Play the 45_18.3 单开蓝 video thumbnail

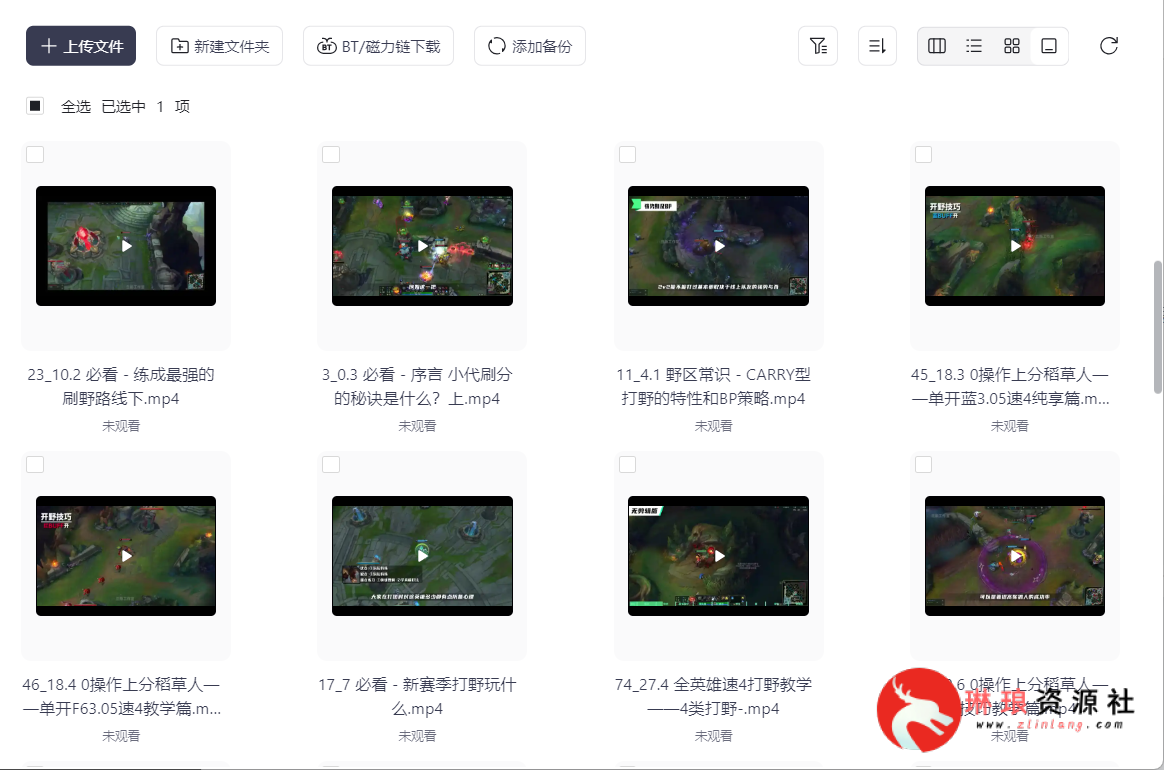pos(1015,246)
